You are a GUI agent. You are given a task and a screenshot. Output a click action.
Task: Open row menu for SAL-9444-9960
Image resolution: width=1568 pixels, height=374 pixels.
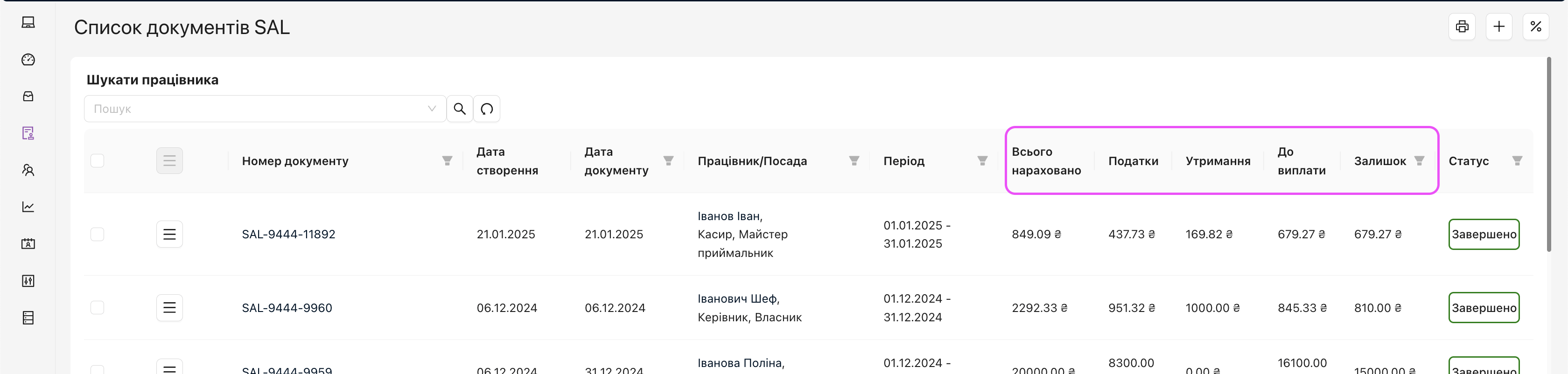click(169, 308)
